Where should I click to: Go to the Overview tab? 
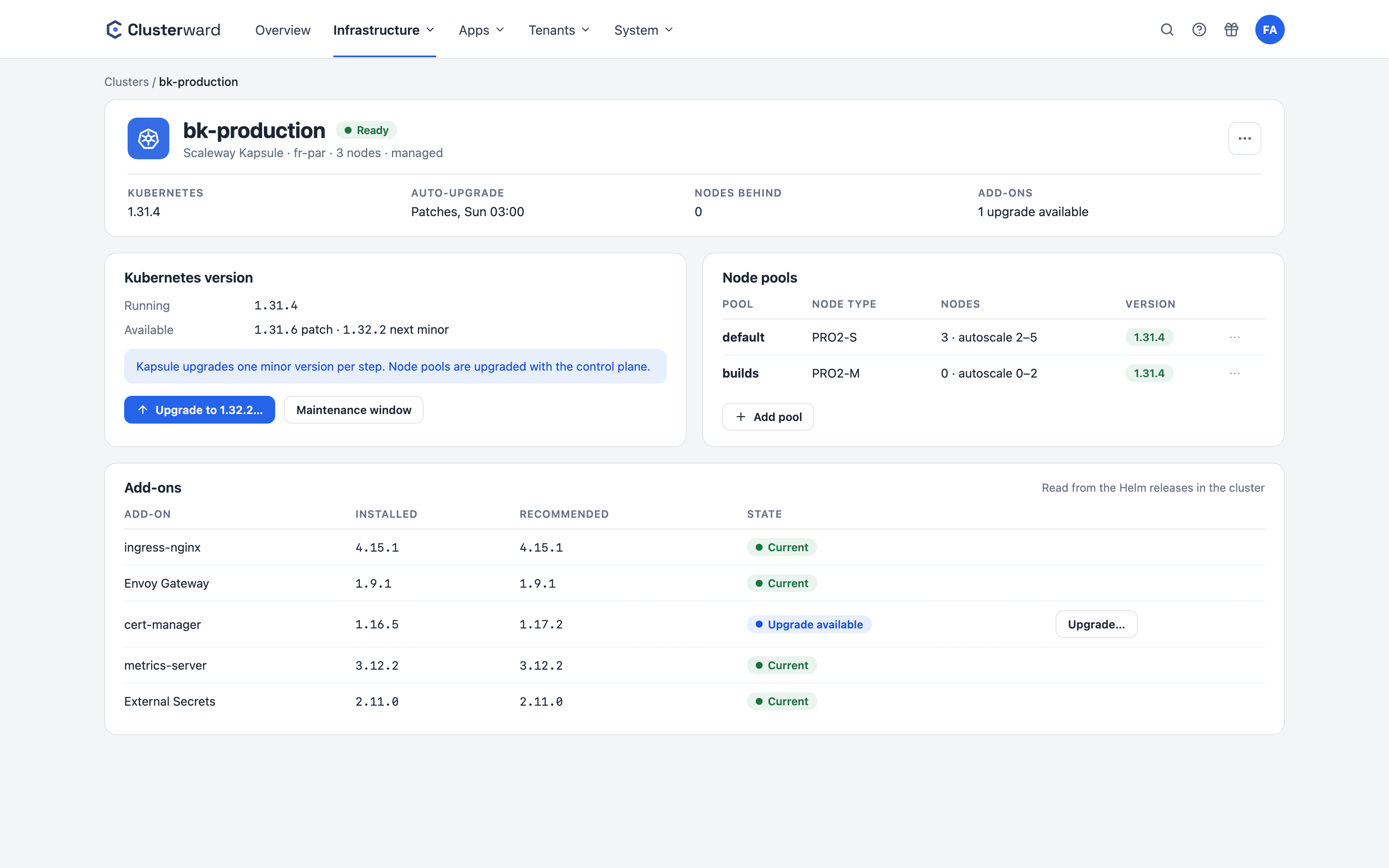click(283, 30)
